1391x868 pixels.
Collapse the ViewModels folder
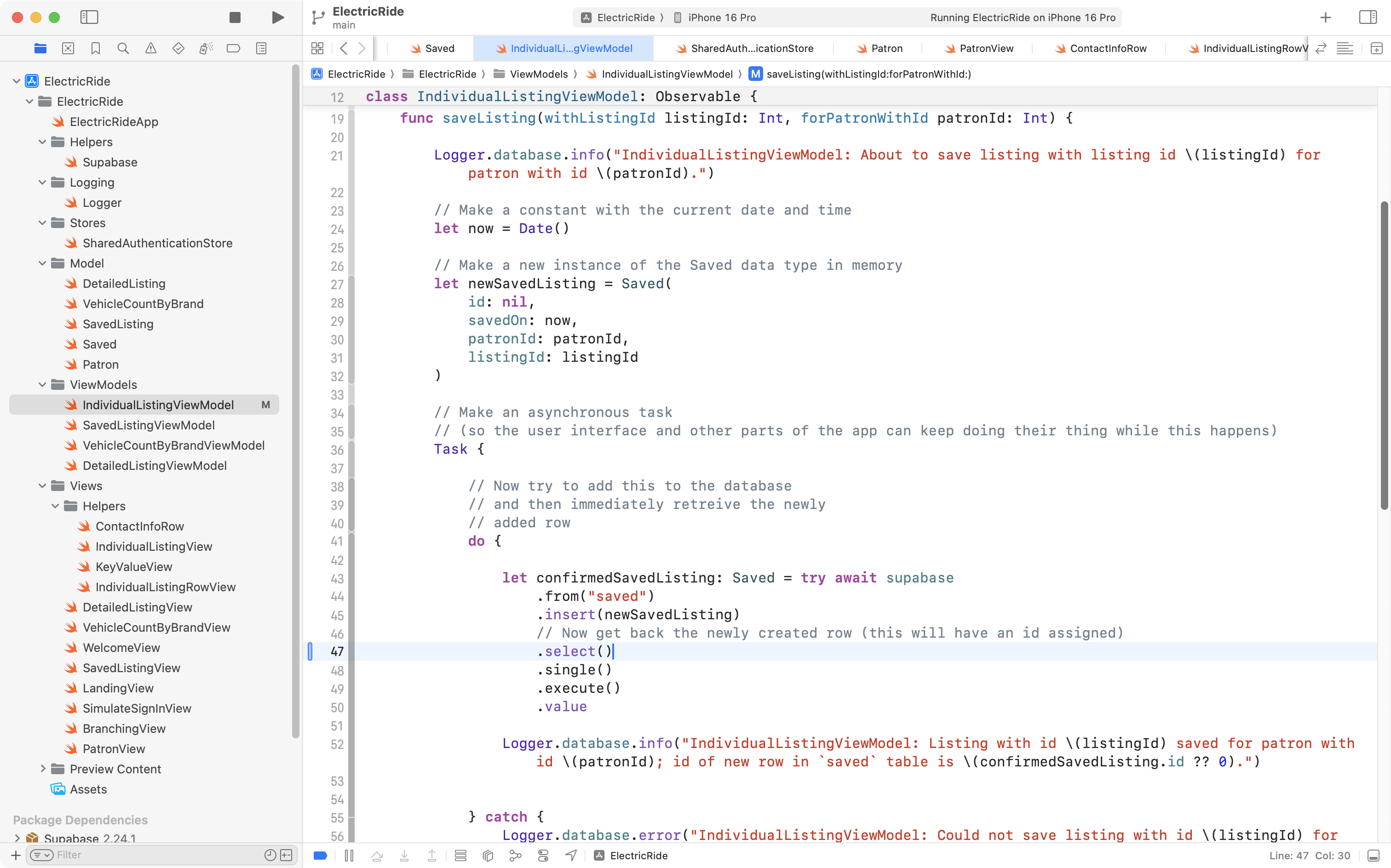(42, 385)
